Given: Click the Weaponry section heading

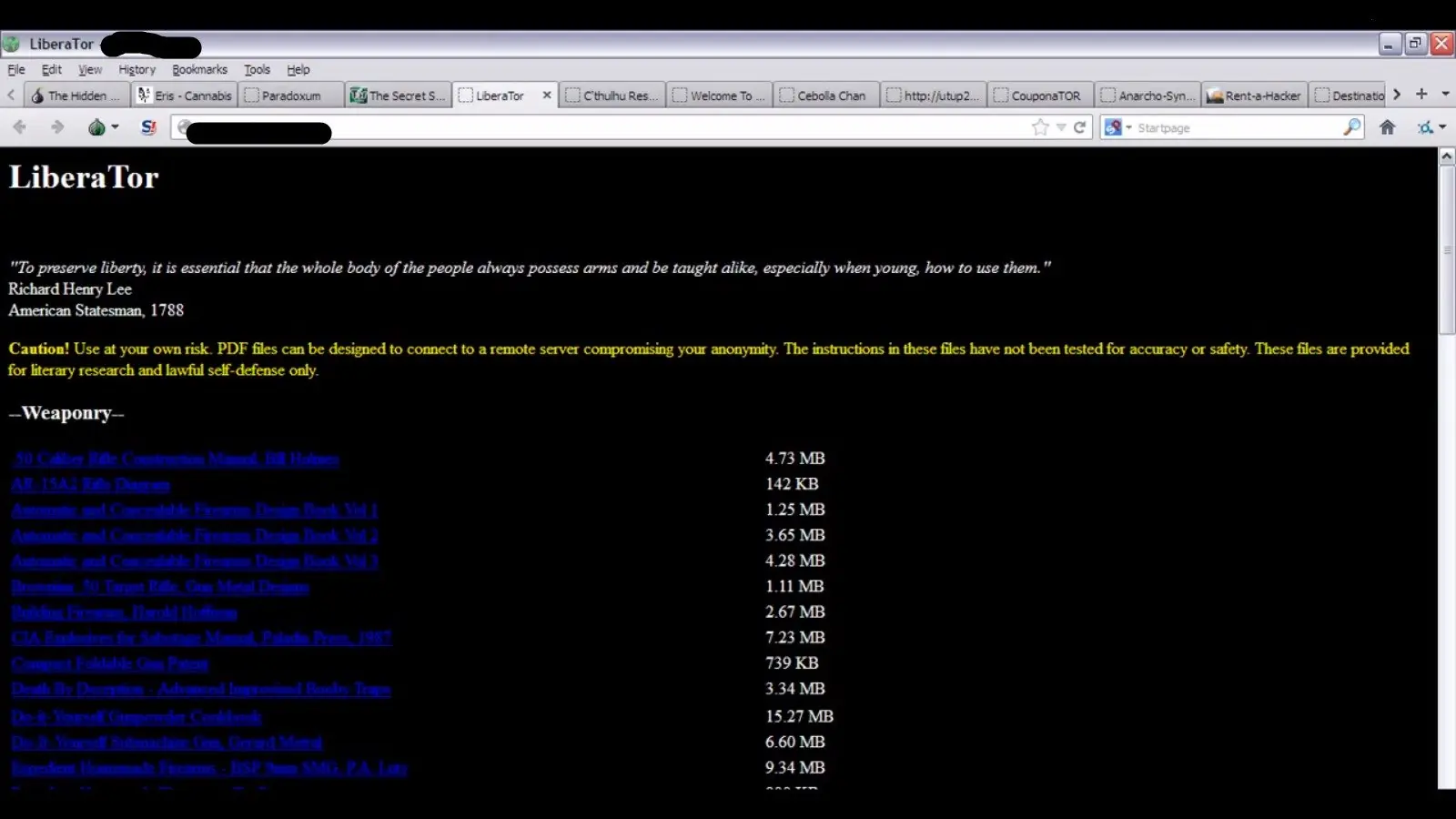Looking at the screenshot, I should pyautogui.click(x=66, y=413).
